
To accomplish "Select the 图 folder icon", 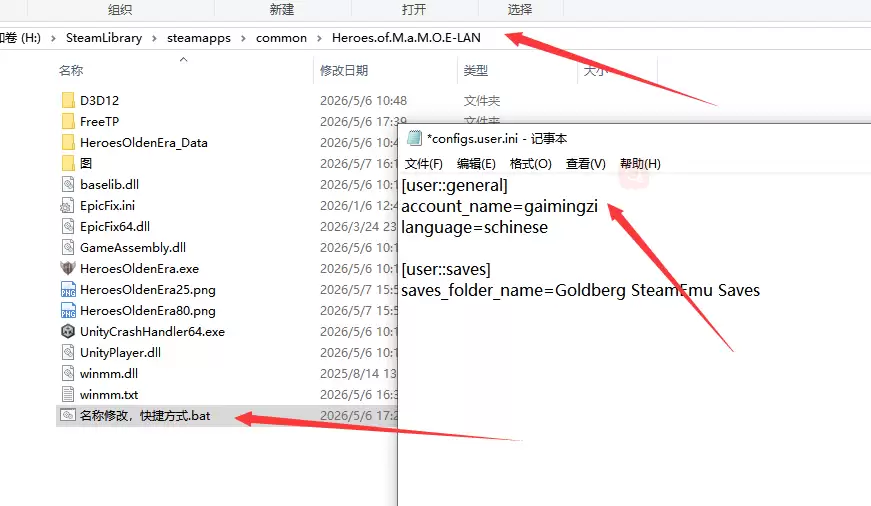I will [x=68, y=163].
